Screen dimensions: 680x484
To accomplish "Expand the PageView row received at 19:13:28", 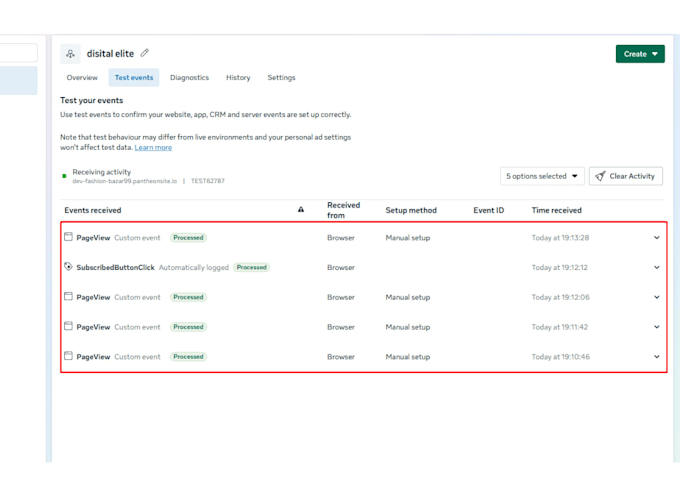I will (657, 238).
